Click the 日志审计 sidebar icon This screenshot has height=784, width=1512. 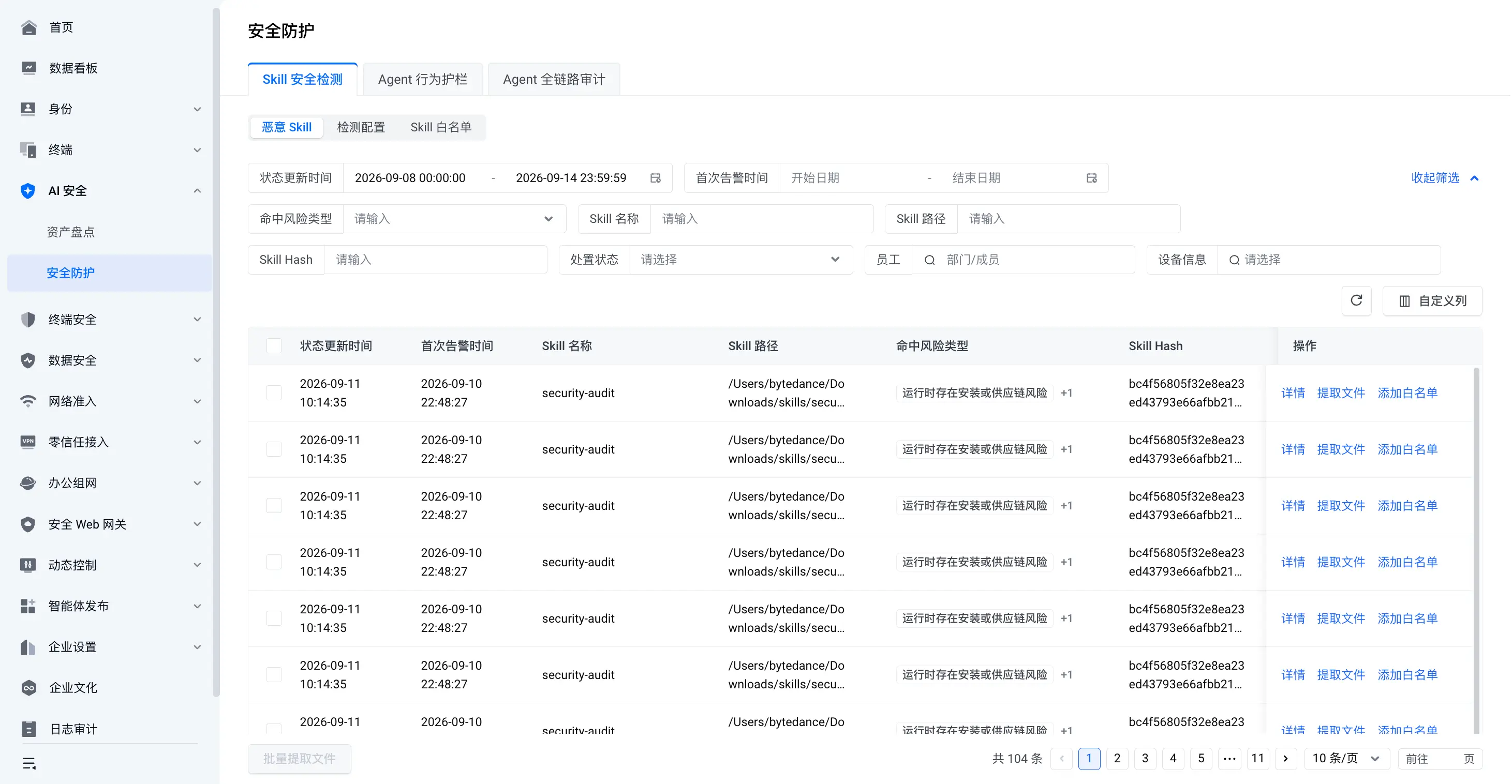click(x=28, y=729)
